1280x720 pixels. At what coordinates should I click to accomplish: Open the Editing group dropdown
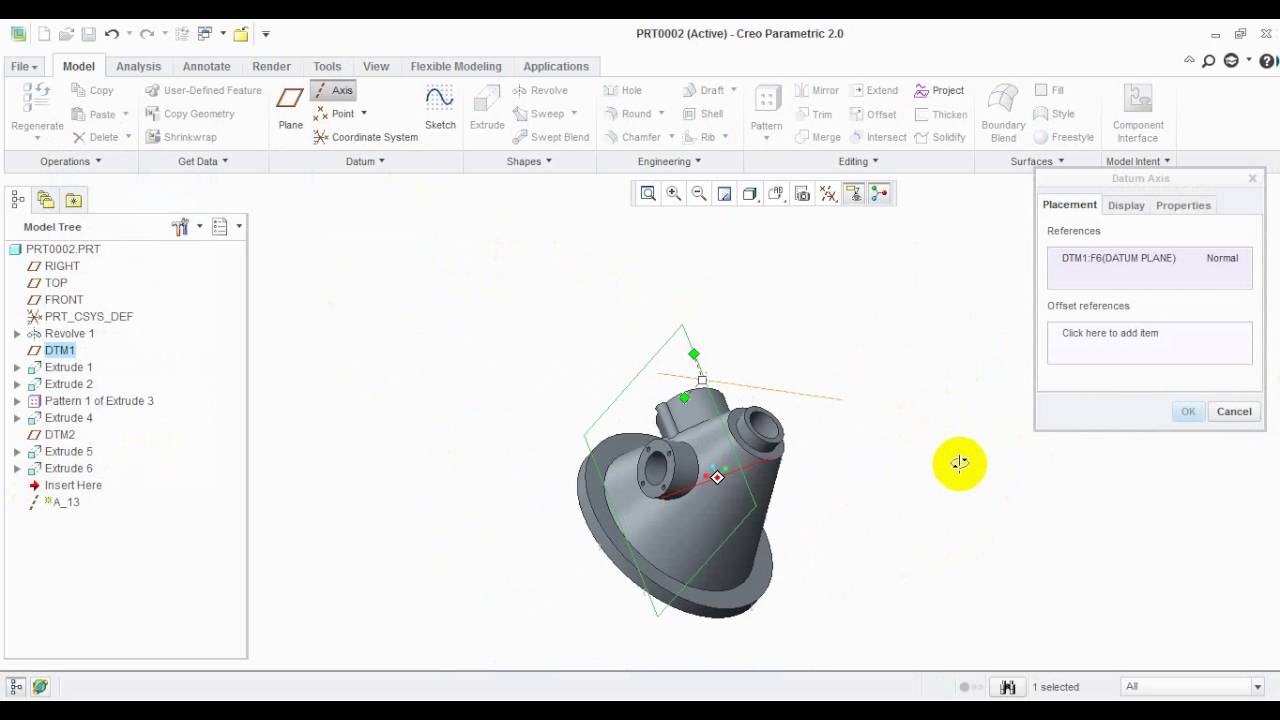[x=858, y=161]
